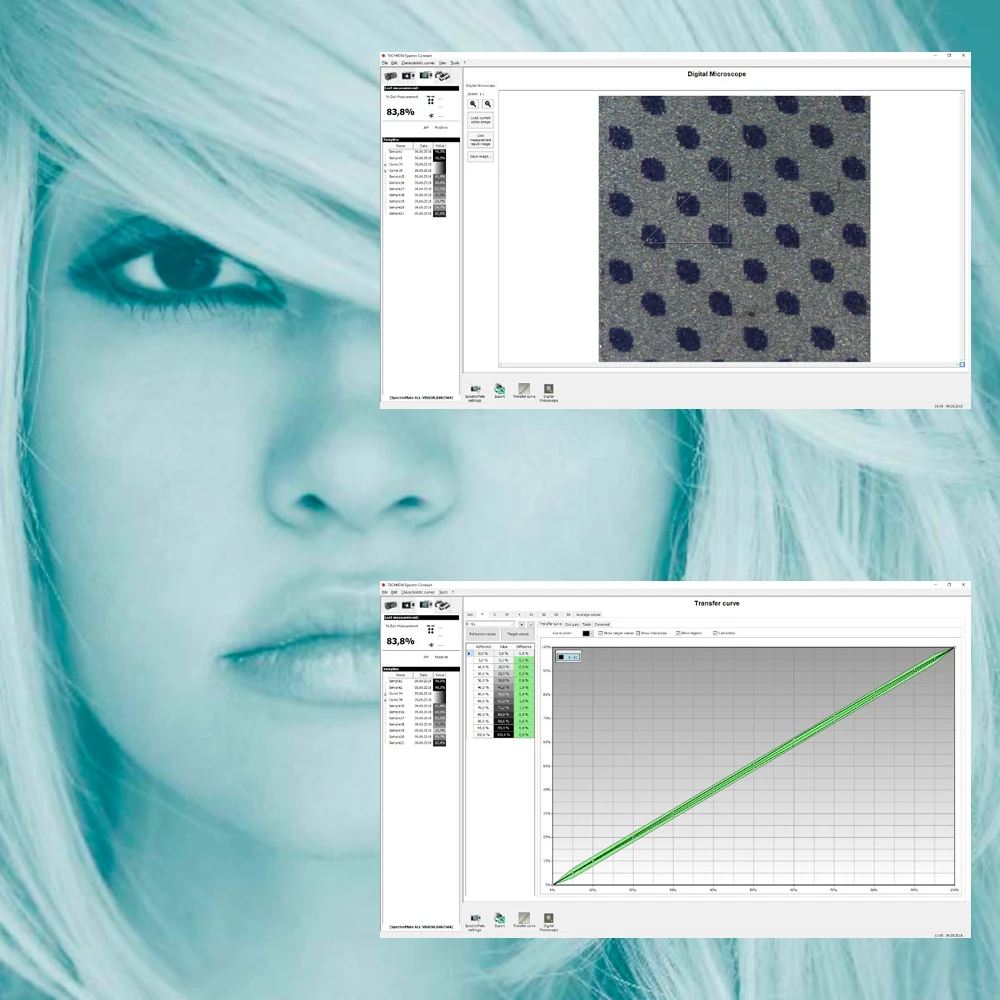Click Load current video image button

pos(481,119)
